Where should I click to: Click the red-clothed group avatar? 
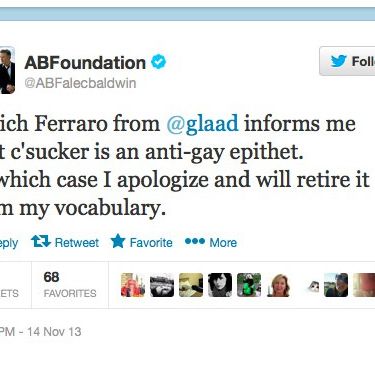tap(133, 285)
